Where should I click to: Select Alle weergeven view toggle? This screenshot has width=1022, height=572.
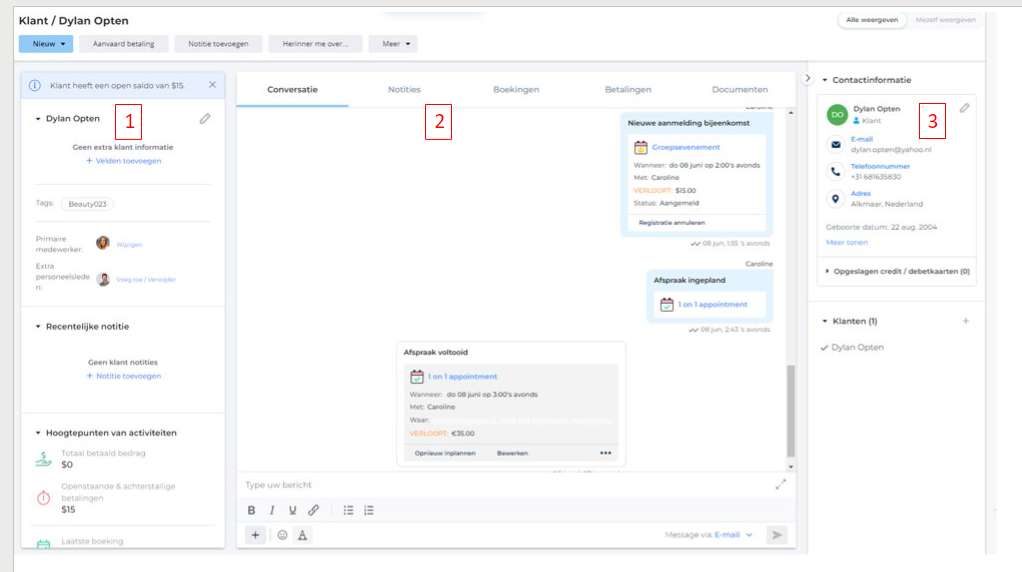(871, 20)
